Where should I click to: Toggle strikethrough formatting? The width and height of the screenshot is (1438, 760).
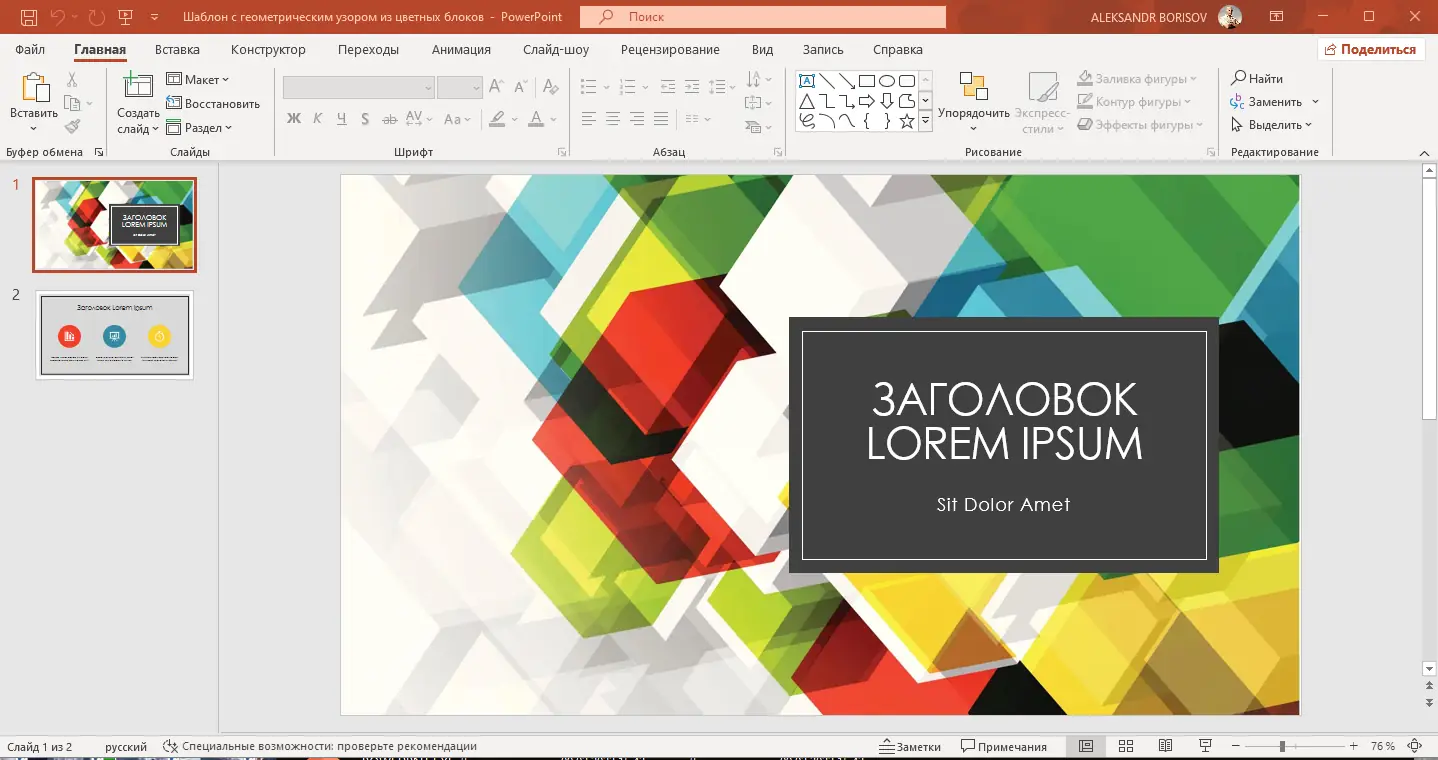389,119
